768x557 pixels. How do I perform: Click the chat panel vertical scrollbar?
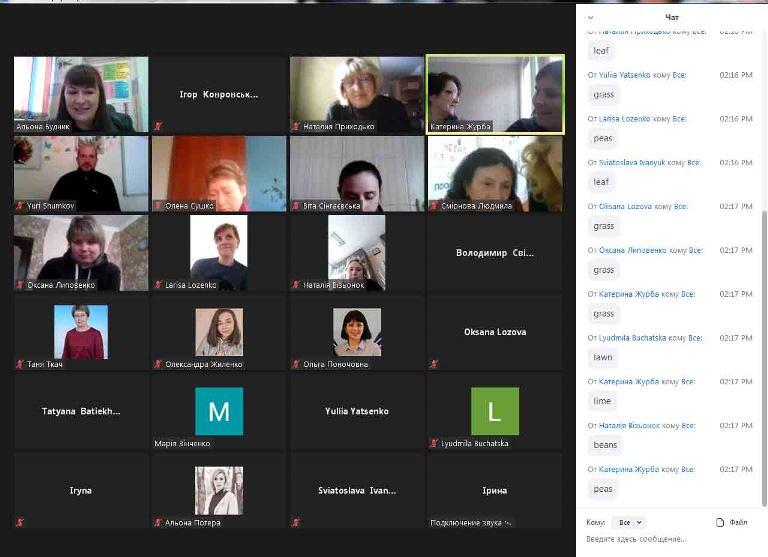[764, 358]
